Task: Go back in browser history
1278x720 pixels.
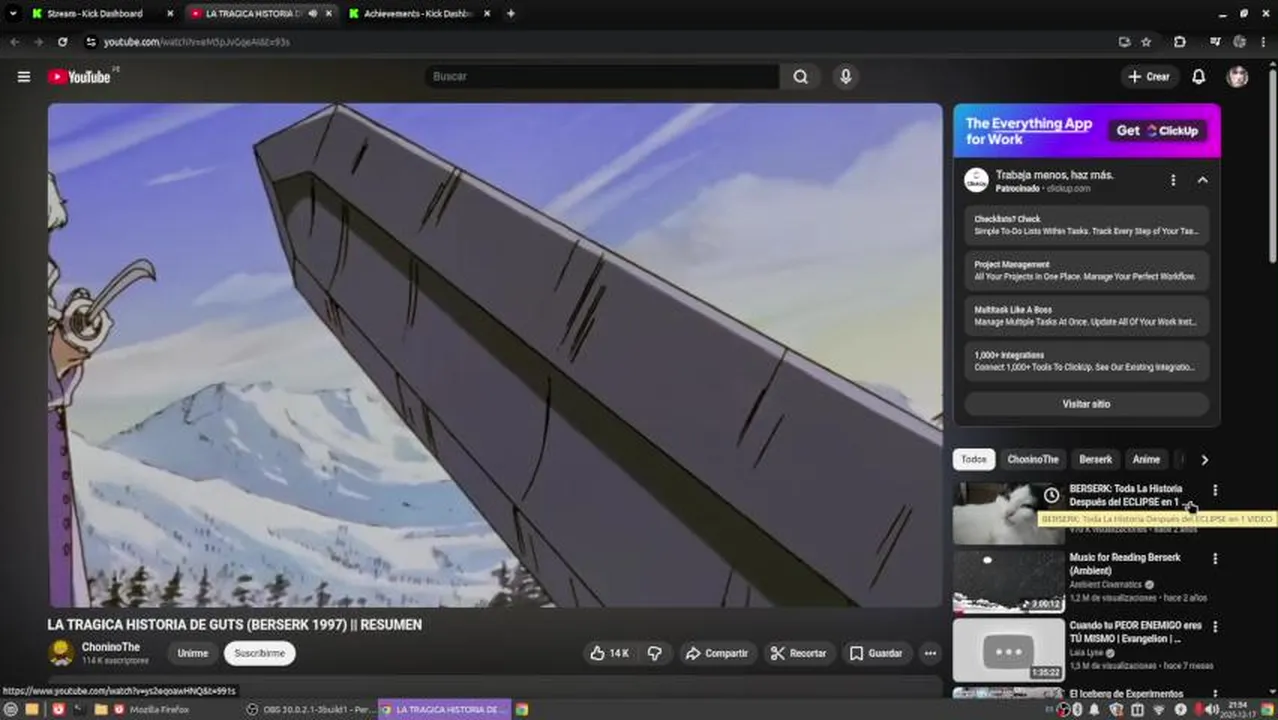Action: click(x=15, y=42)
